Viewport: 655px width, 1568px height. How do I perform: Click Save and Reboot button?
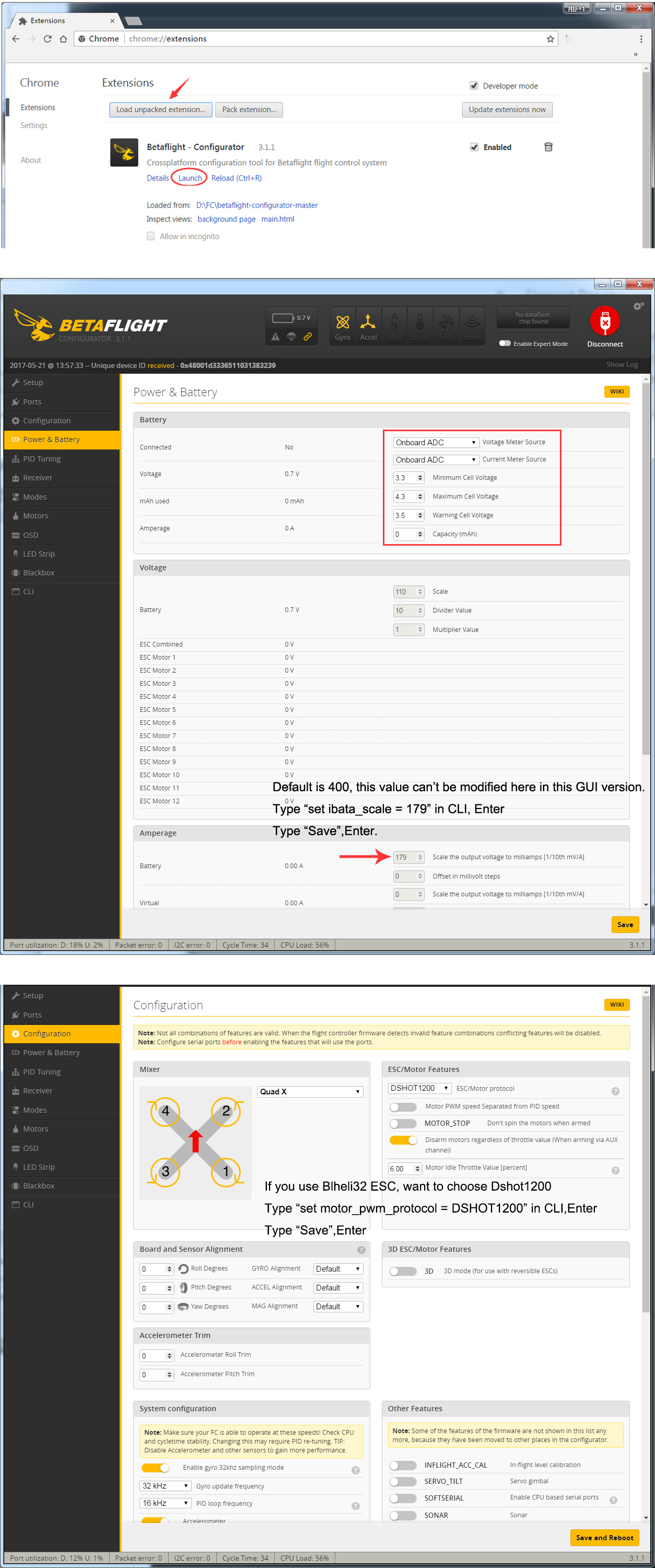coord(604,1538)
